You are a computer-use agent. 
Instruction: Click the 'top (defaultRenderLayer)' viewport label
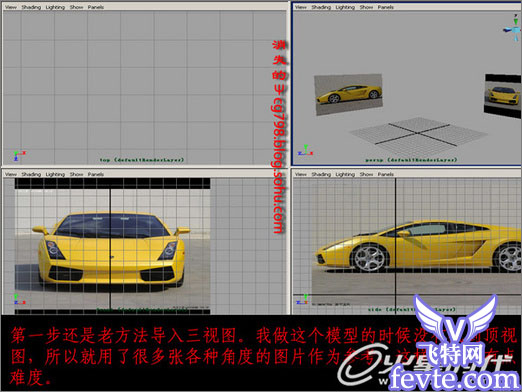coord(142,160)
